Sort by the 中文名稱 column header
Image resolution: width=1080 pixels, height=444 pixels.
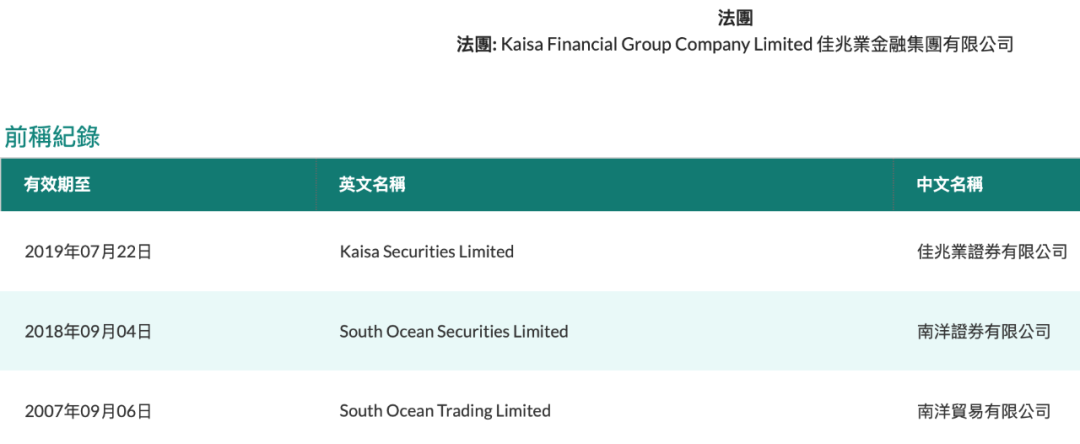(x=950, y=184)
